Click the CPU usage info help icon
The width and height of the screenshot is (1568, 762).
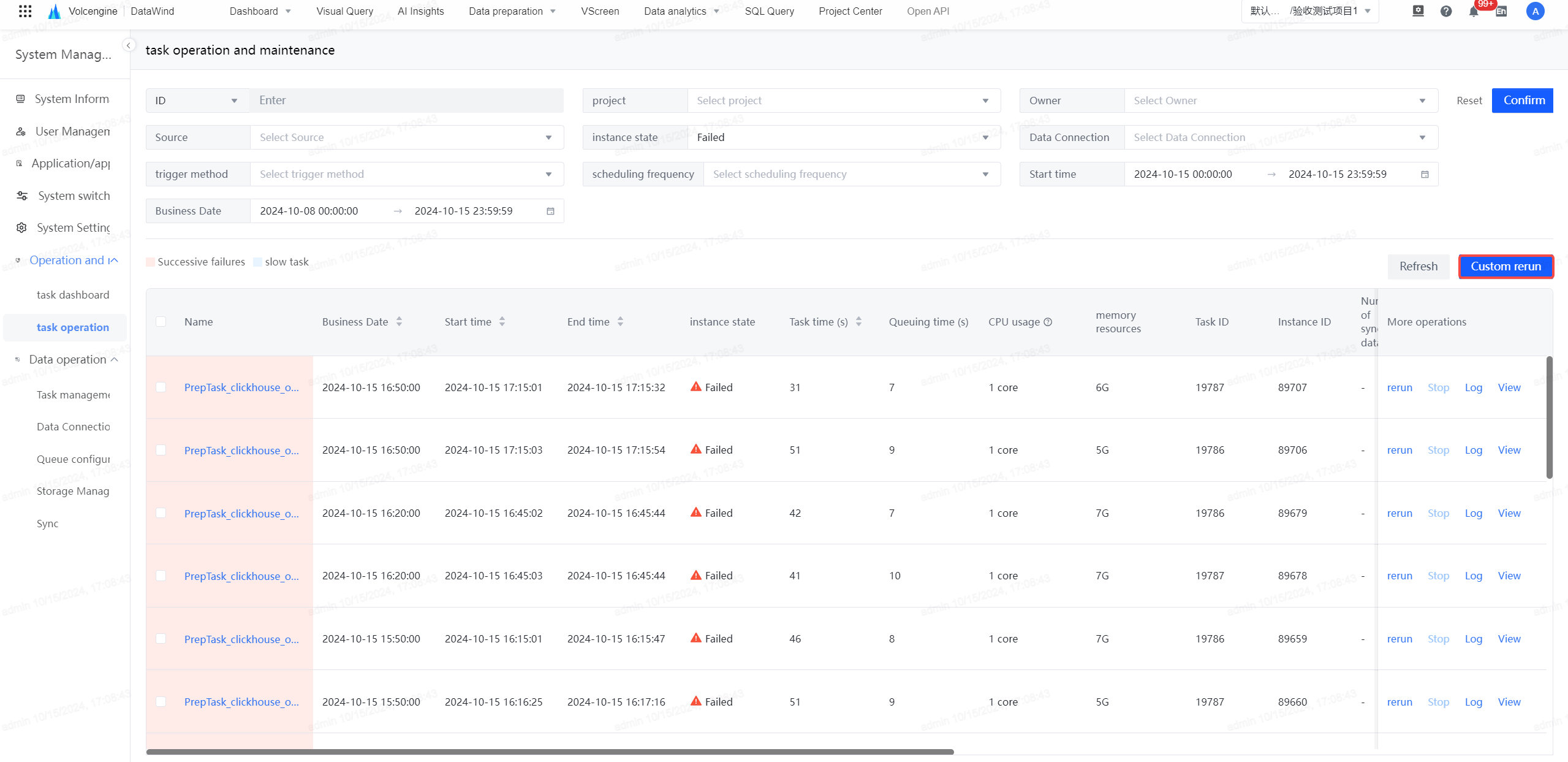point(1048,322)
